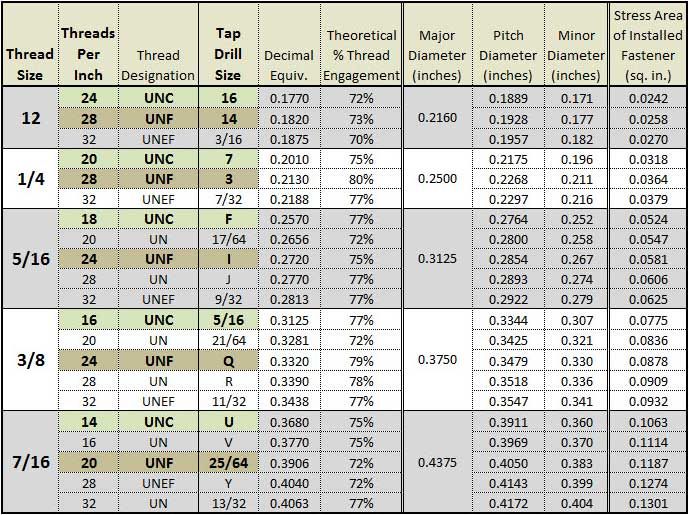Select tap drill size 13/32
Image resolution: width=689 pixels, height=515 pixels.
(x=228, y=503)
